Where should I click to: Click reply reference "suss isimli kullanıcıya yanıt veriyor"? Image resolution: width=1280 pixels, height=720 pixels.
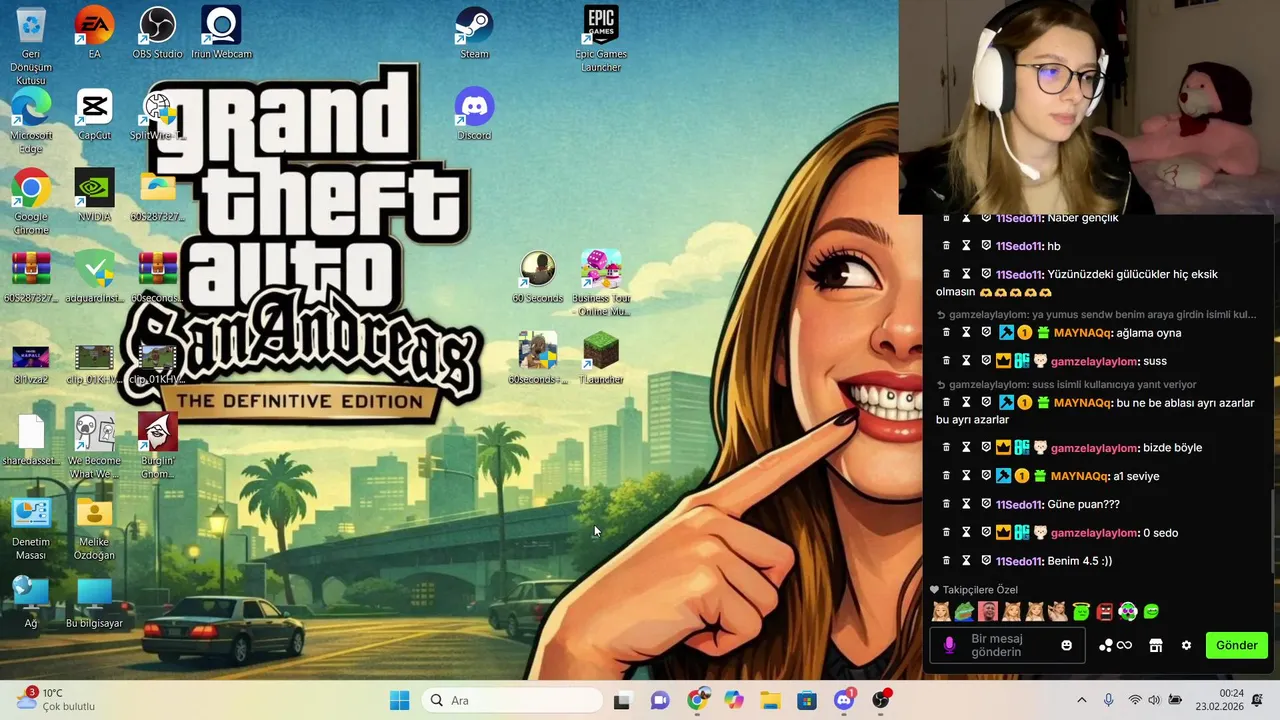[1066, 384]
